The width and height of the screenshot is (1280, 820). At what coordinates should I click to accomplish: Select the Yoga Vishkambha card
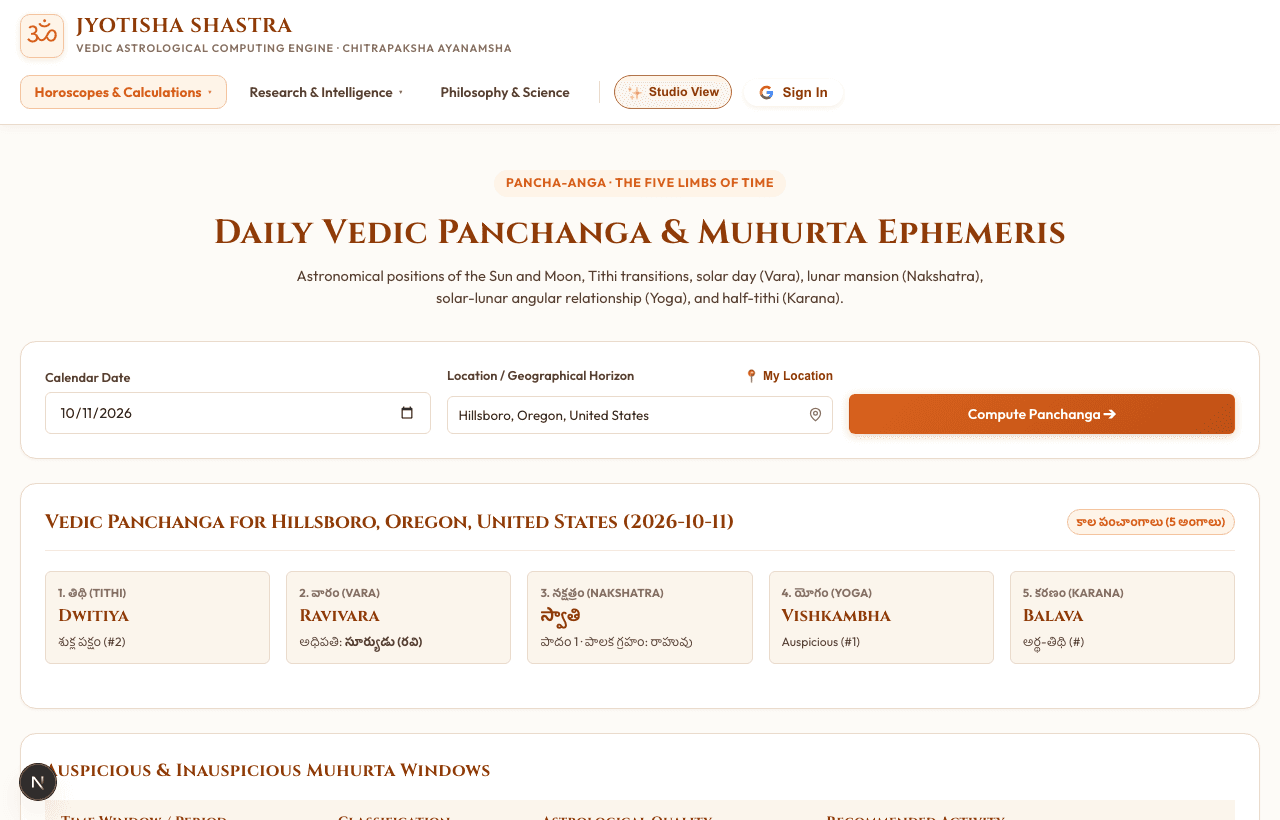pyautogui.click(x=881, y=617)
